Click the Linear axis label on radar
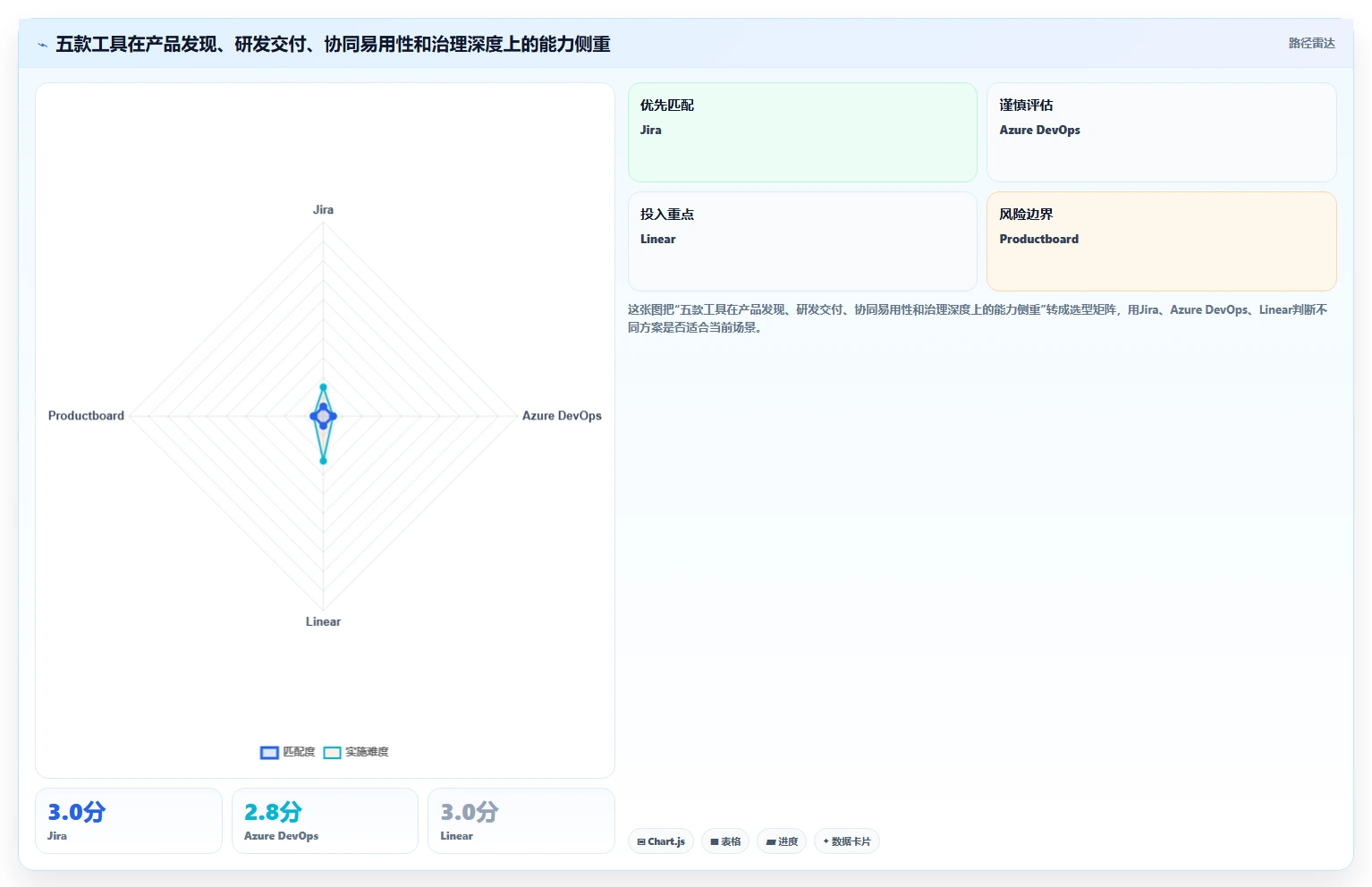Image resolution: width=1372 pixels, height=887 pixels. click(x=323, y=621)
